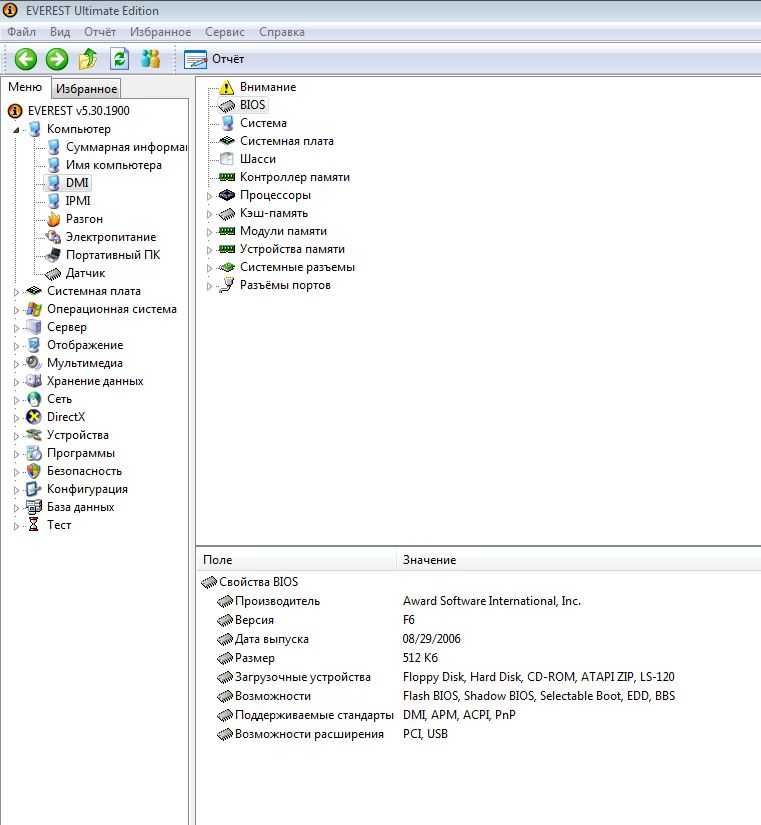This screenshot has height=825, width=761.
Task: Generate a report with the Отчёт toolbar button
Action: tap(214, 59)
